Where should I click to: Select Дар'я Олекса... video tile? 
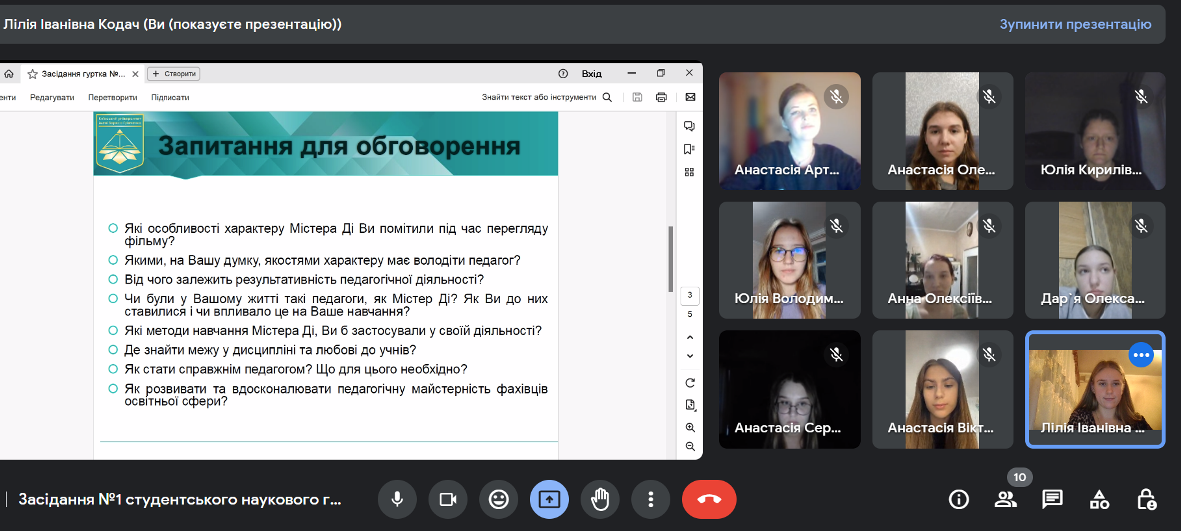(x=1095, y=260)
